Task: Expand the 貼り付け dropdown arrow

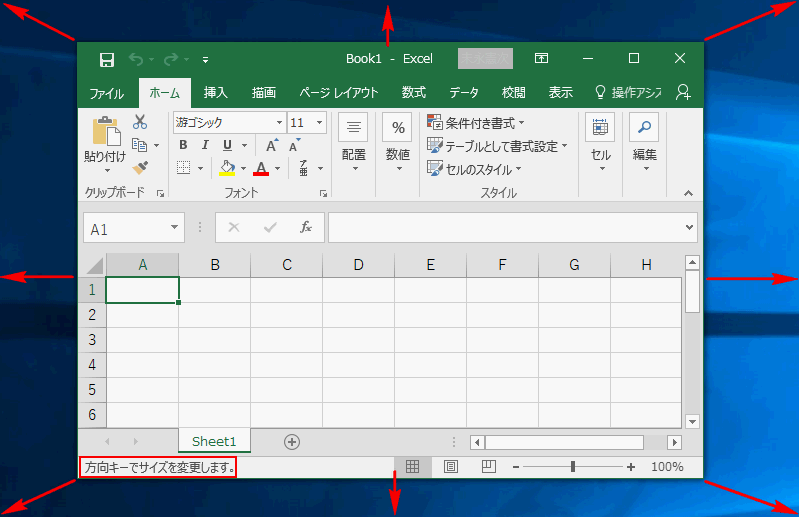Action: tap(107, 171)
